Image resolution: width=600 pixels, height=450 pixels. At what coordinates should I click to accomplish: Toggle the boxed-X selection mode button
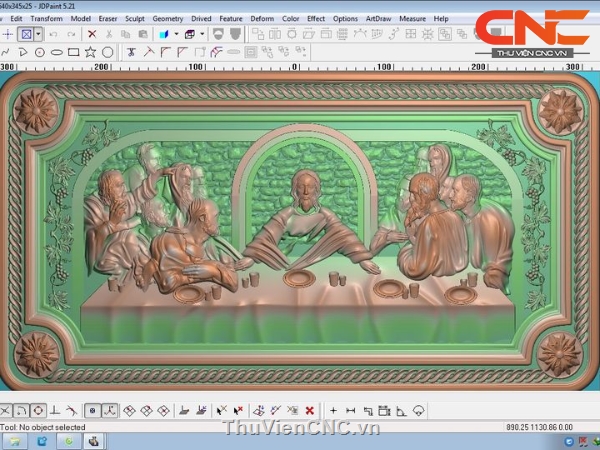tap(26, 34)
